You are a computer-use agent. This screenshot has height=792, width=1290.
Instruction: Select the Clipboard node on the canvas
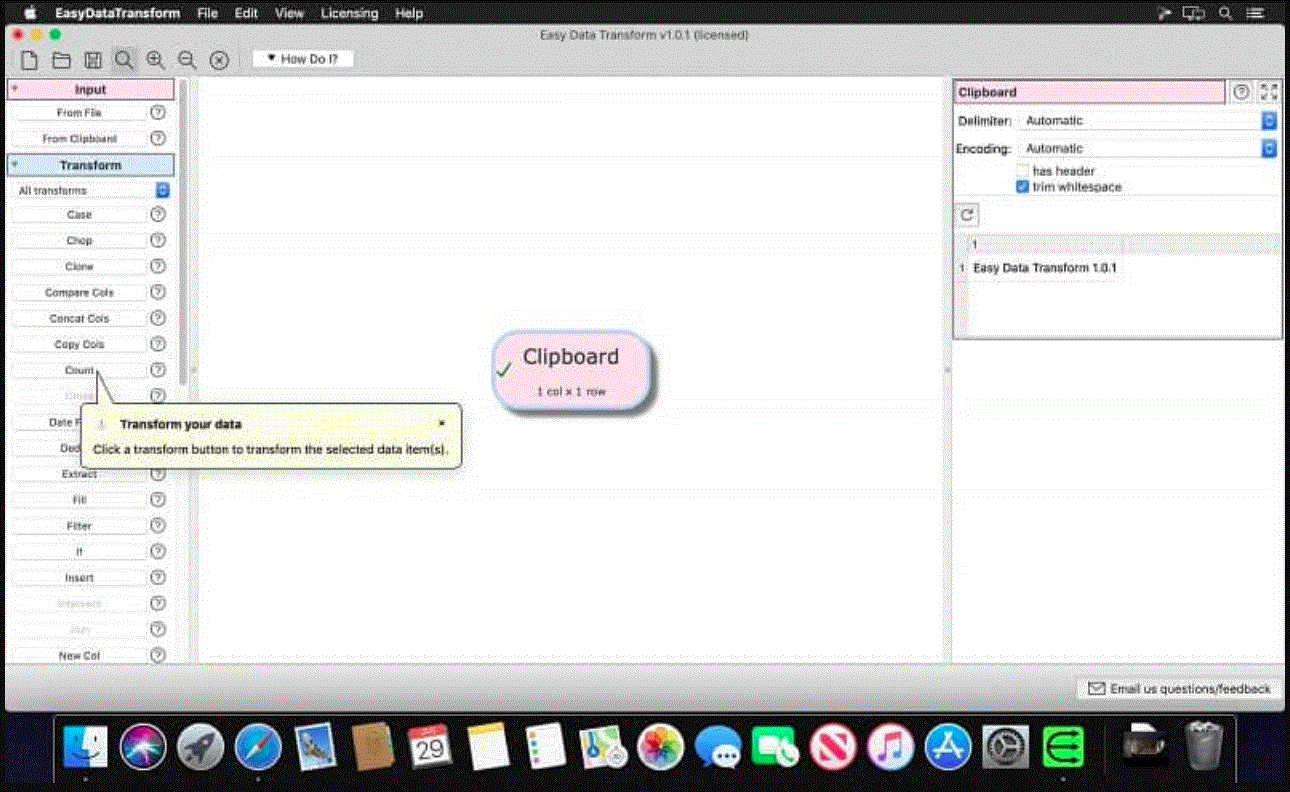point(572,370)
